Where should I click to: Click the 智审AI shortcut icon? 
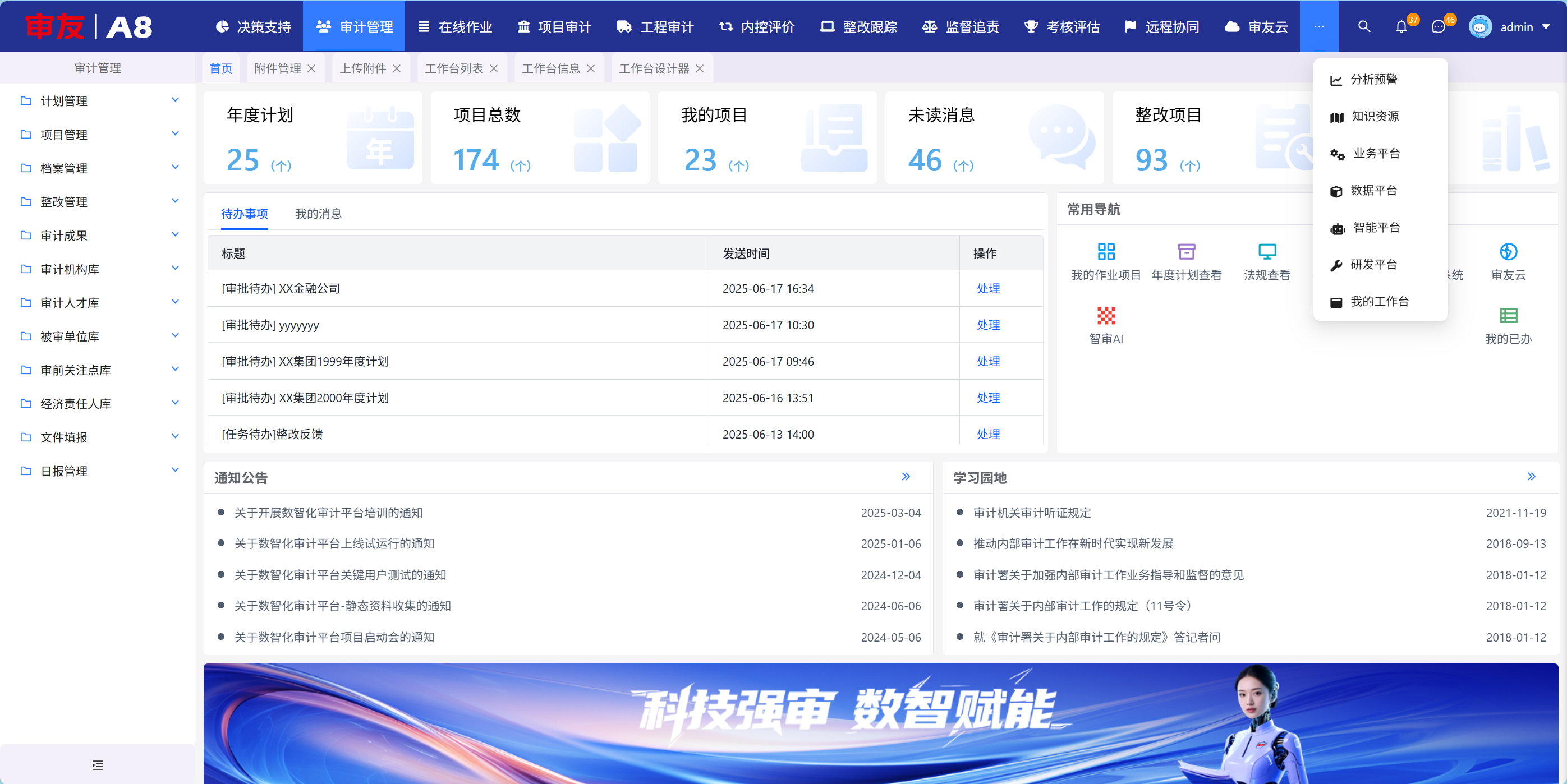coord(1105,316)
